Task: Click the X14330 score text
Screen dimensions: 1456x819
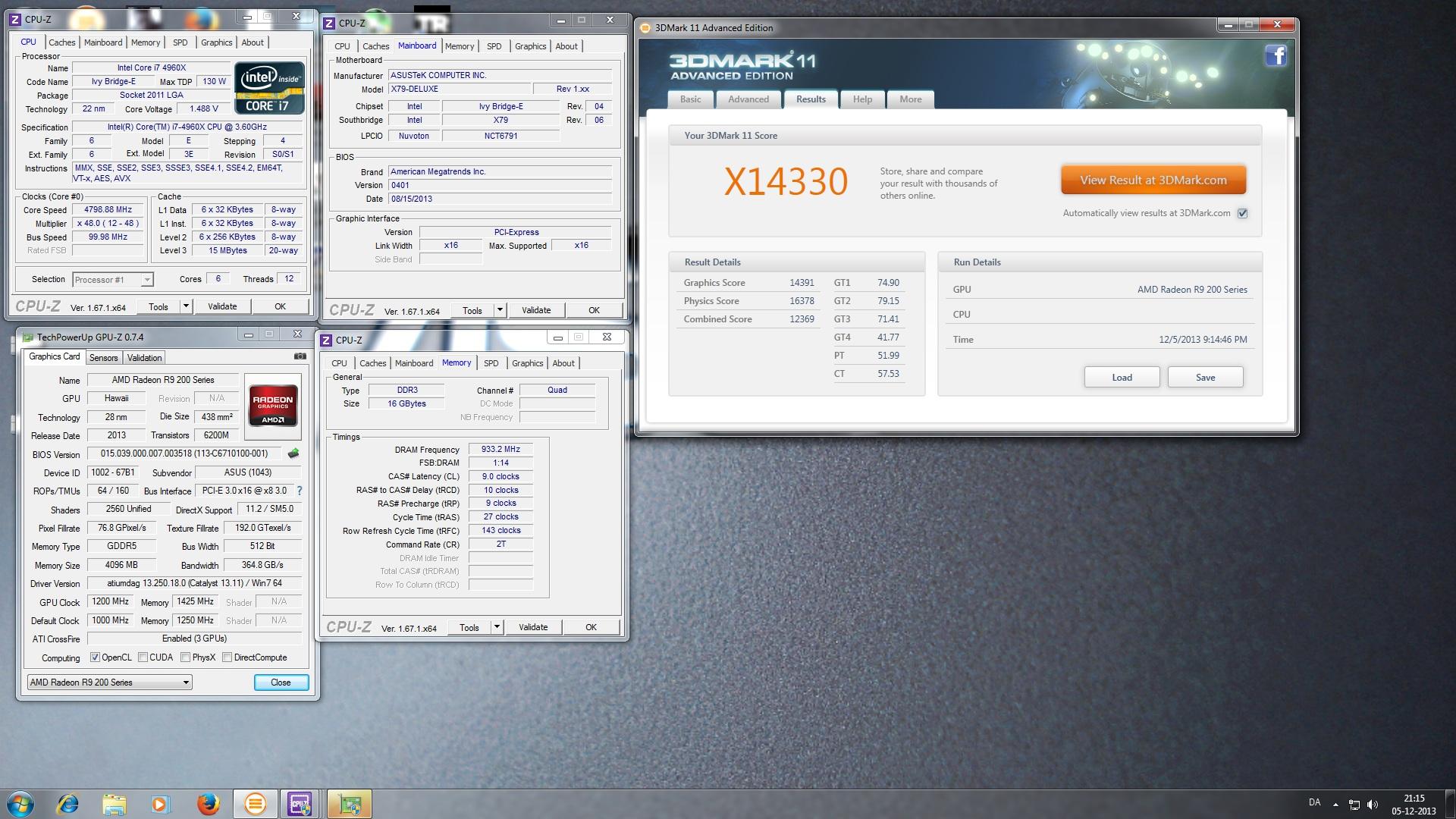Action: coord(786,182)
